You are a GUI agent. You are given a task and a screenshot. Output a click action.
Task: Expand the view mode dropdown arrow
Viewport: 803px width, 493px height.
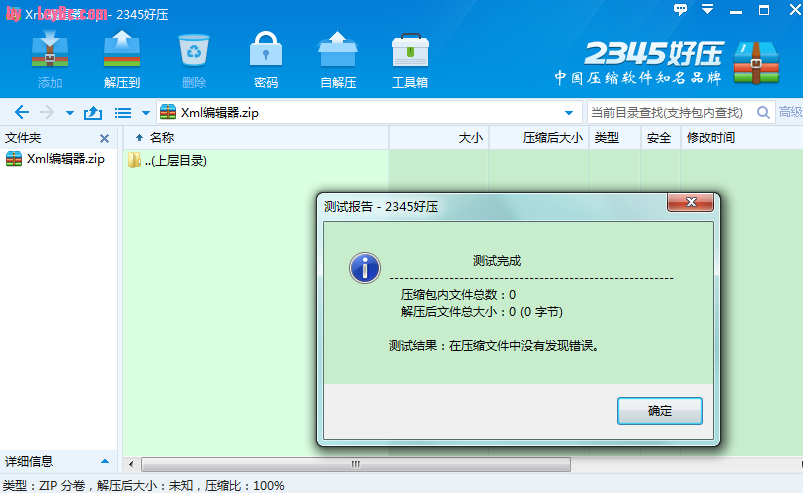[x=145, y=113]
